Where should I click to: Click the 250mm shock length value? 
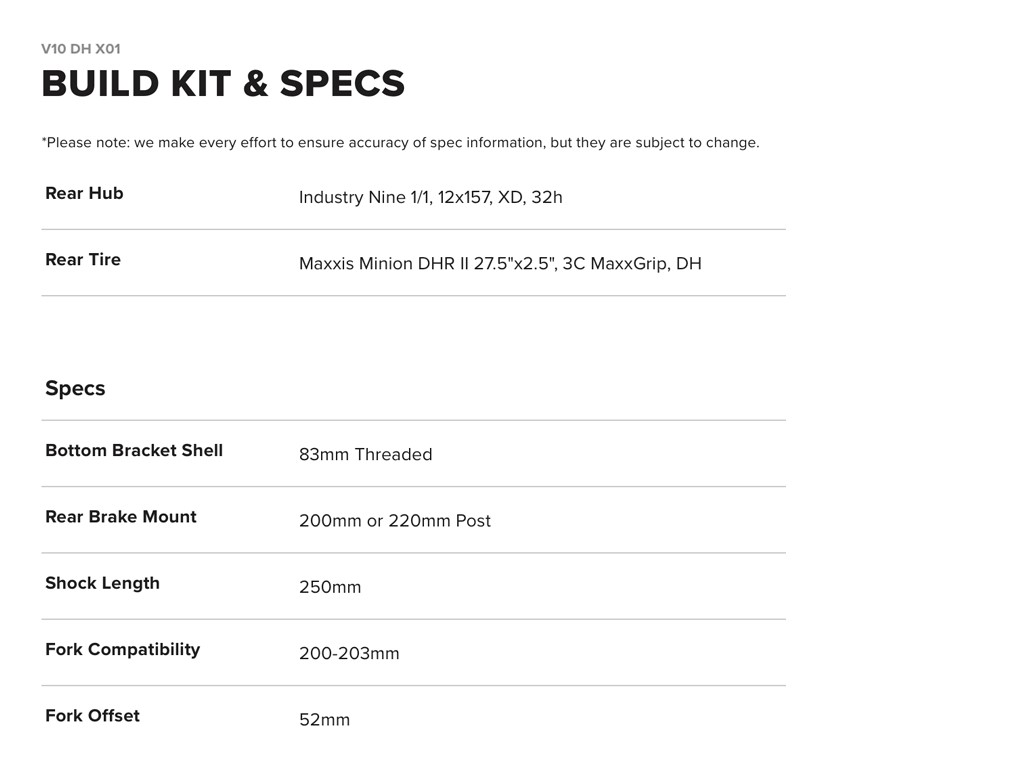coord(330,588)
